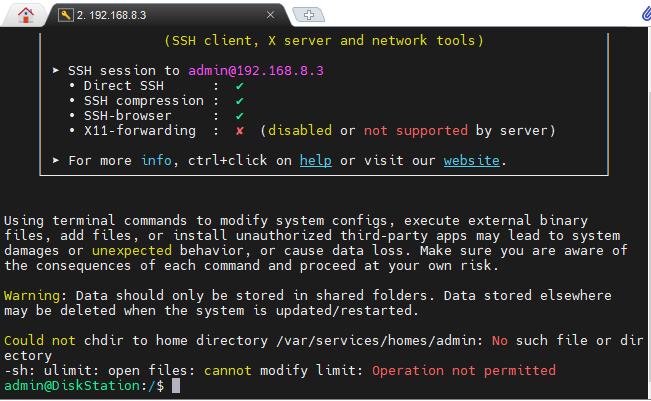Image resolution: width=651 pixels, height=401 pixels.
Task: Click the SSH compression green checkmark
Action: (x=239, y=101)
